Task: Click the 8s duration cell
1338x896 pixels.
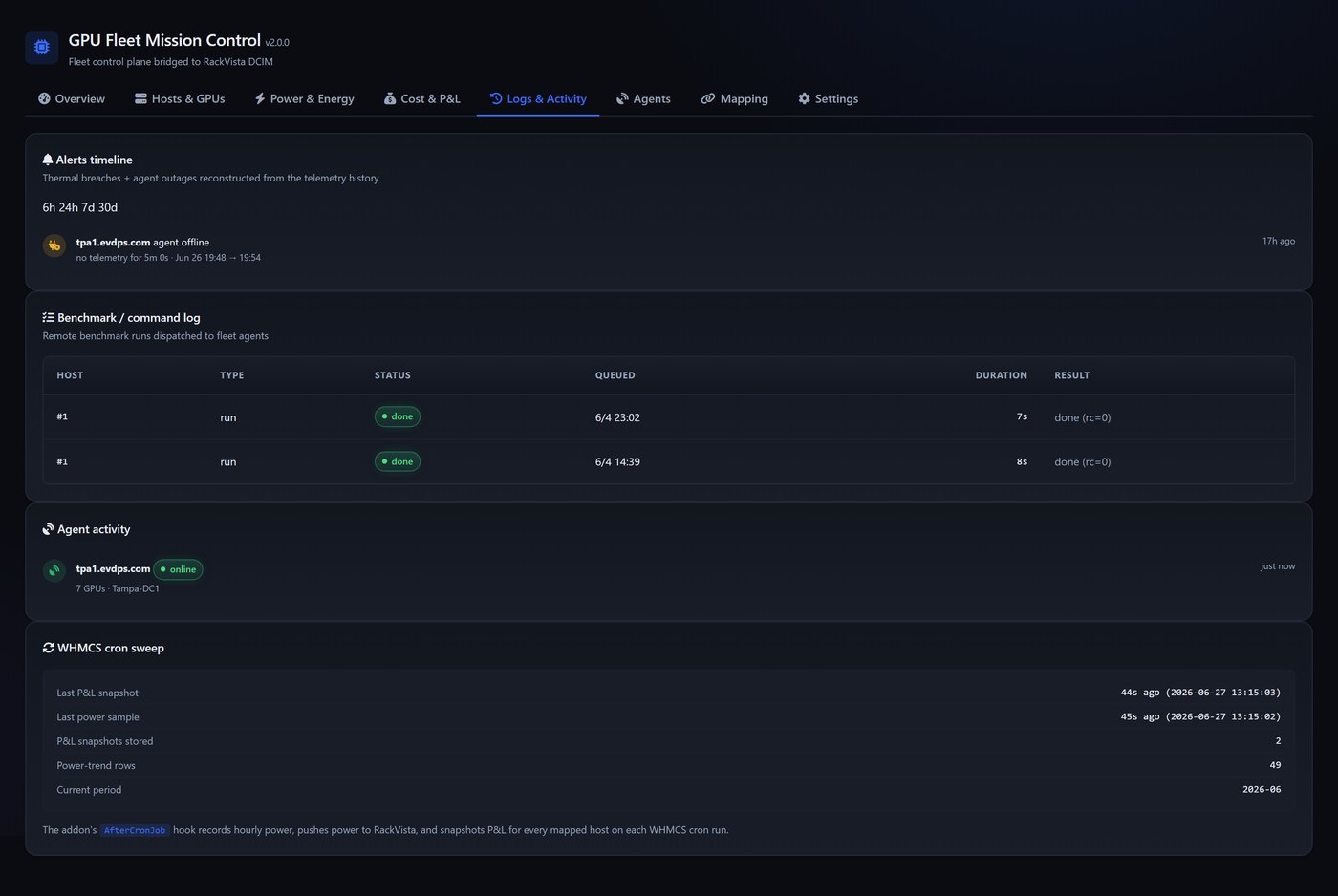Action: [1022, 461]
